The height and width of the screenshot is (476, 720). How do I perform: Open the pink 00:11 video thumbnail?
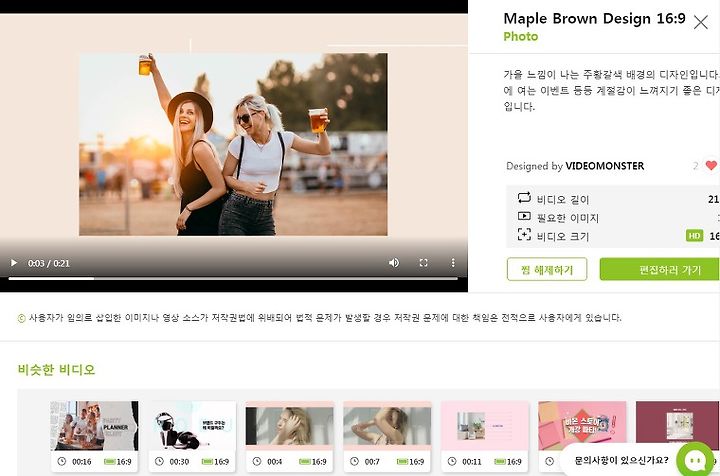(x=484, y=426)
